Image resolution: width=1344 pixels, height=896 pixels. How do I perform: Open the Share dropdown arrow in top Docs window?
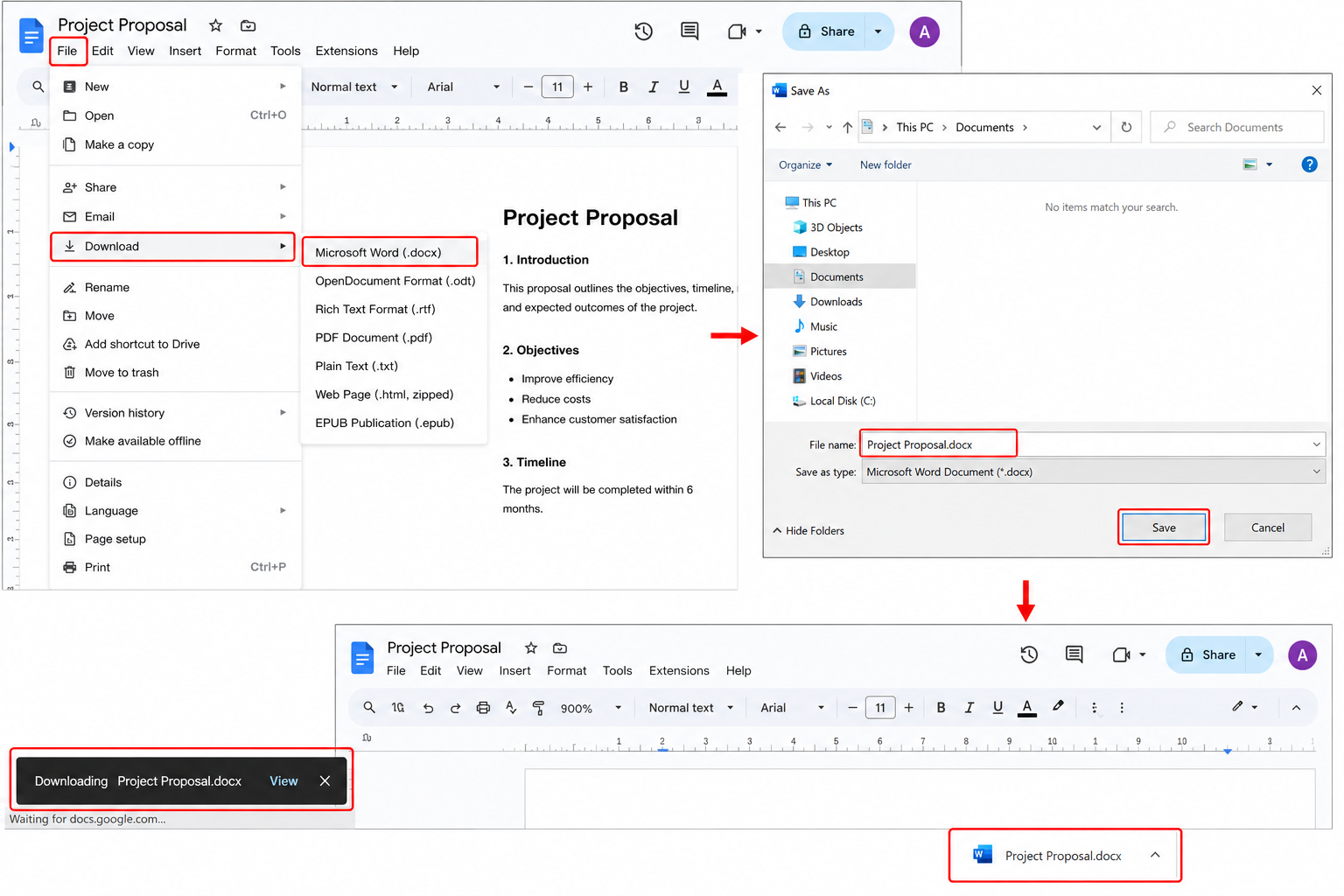tap(878, 31)
